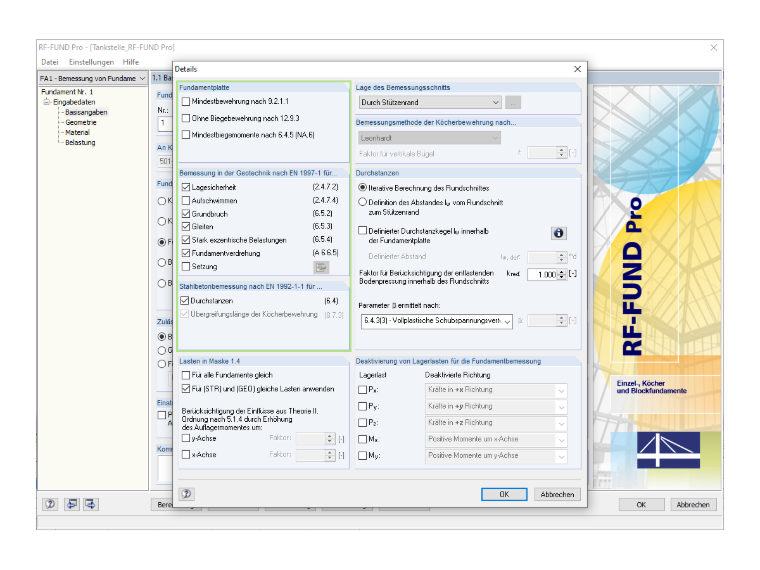Open Hilfe menu
The width and height of the screenshot is (760, 570).
[x=130, y=62]
